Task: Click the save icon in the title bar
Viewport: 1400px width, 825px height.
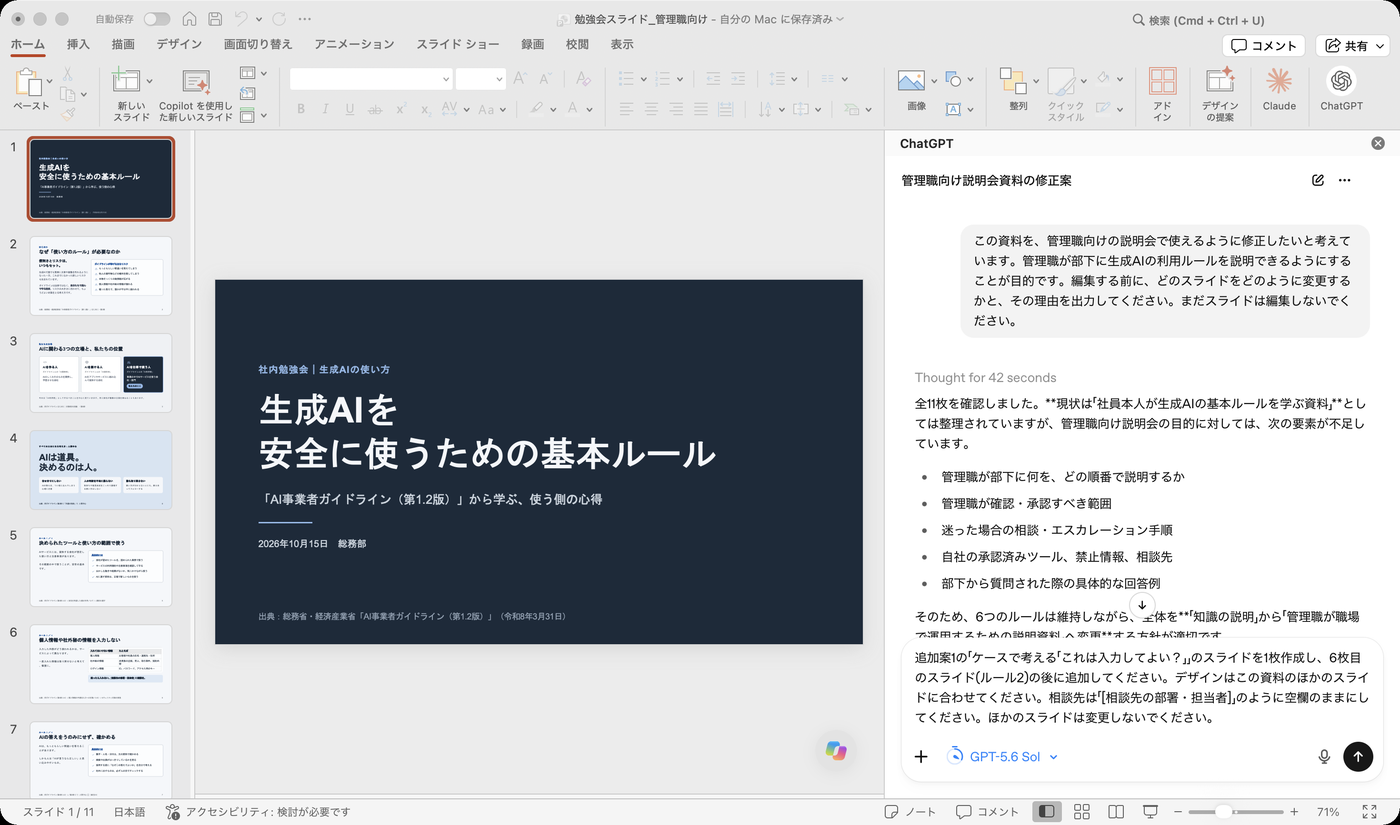Action: tap(215, 19)
